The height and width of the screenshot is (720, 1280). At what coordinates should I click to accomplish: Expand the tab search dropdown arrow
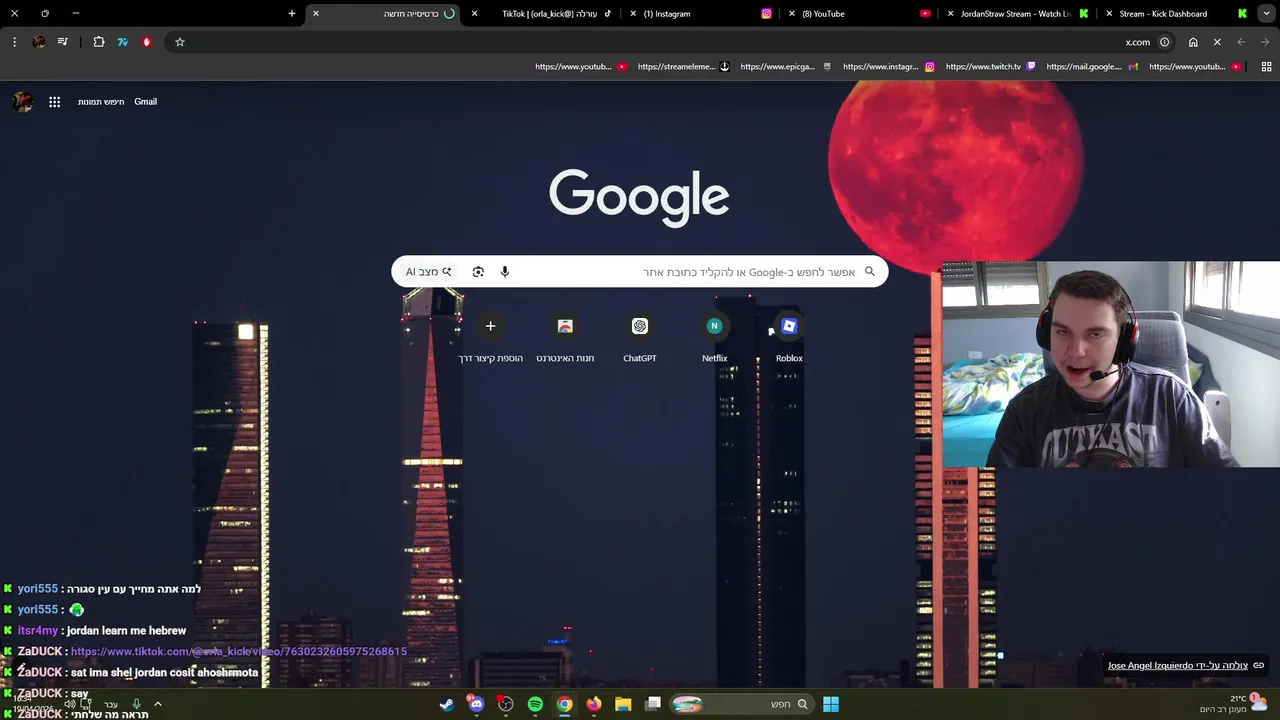pyautogui.click(x=1266, y=14)
